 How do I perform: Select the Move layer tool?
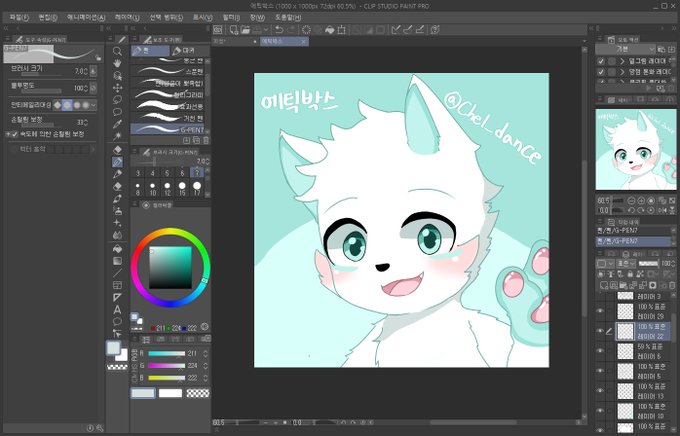[117, 88]
